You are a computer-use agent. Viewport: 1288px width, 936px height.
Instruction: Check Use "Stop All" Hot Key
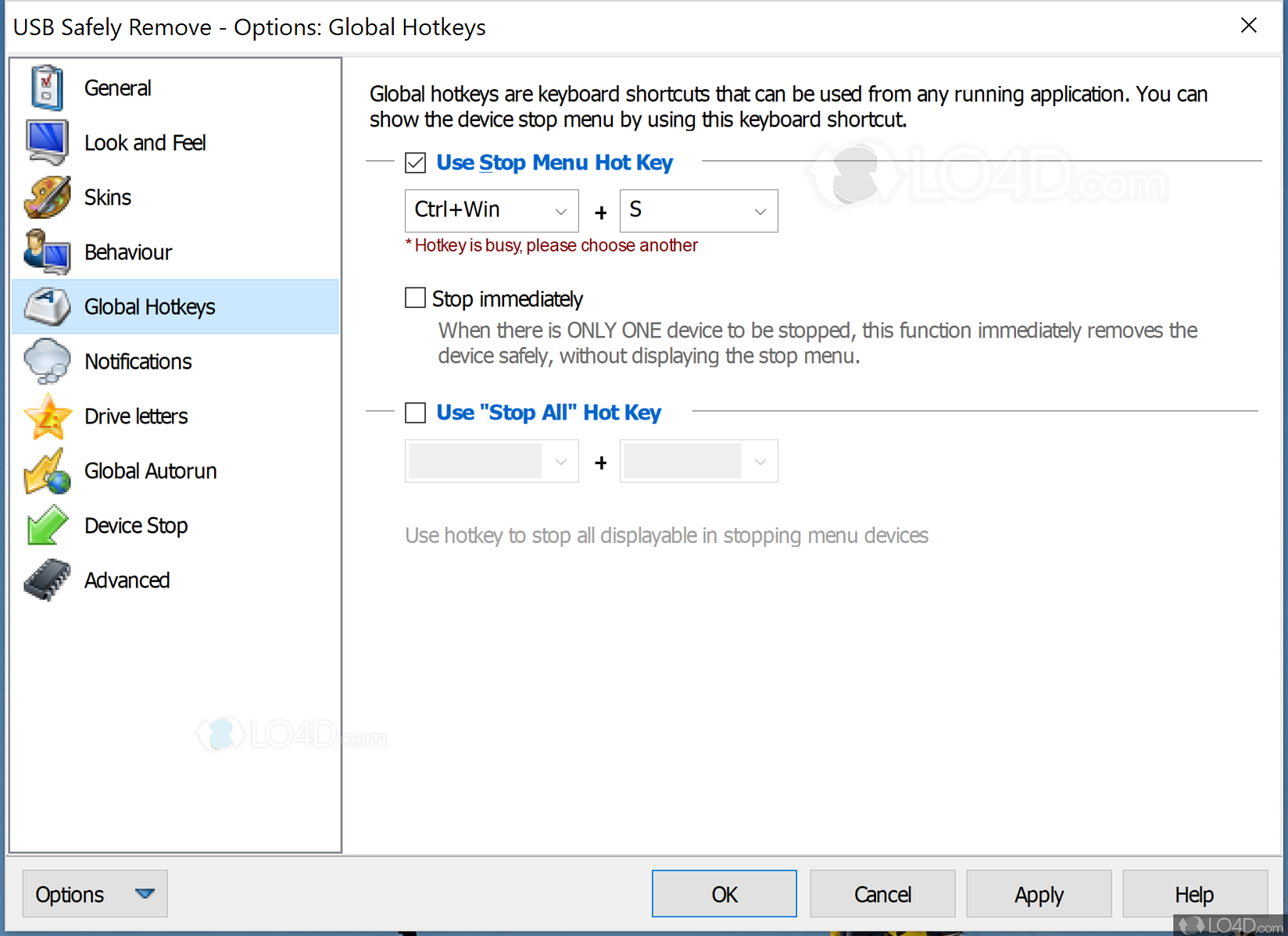click(415, 413)
